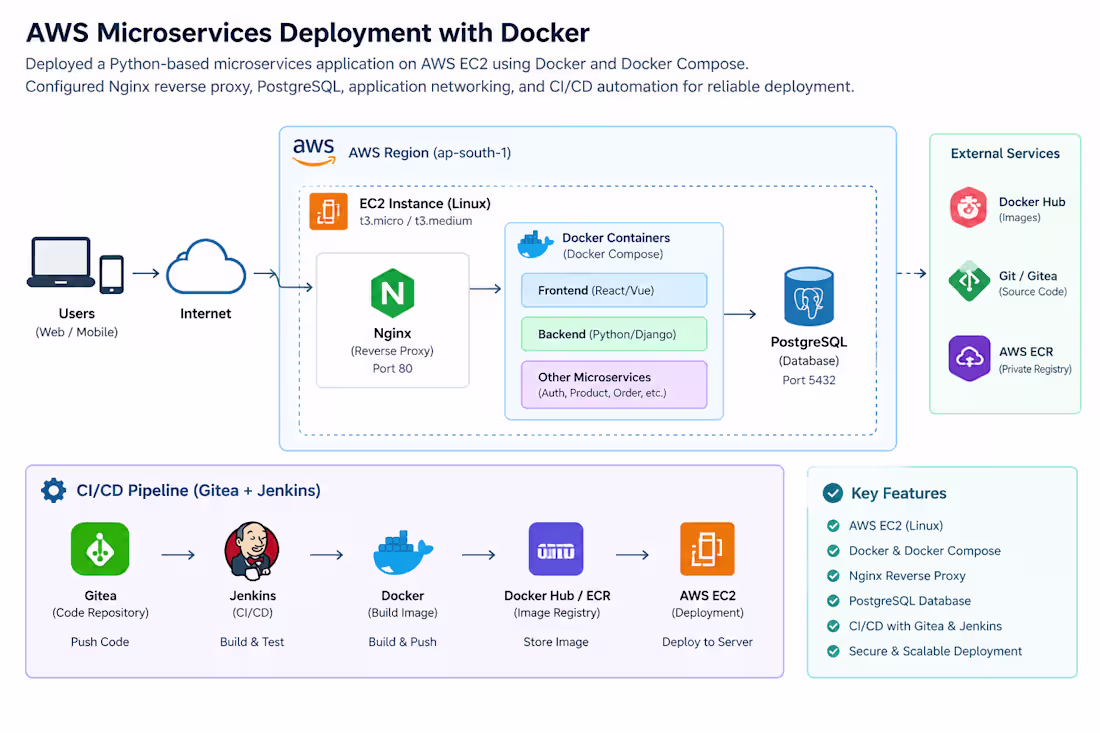Click the Jenkins butler icon
Screen dimensions: 1100x733
[252, 551]
